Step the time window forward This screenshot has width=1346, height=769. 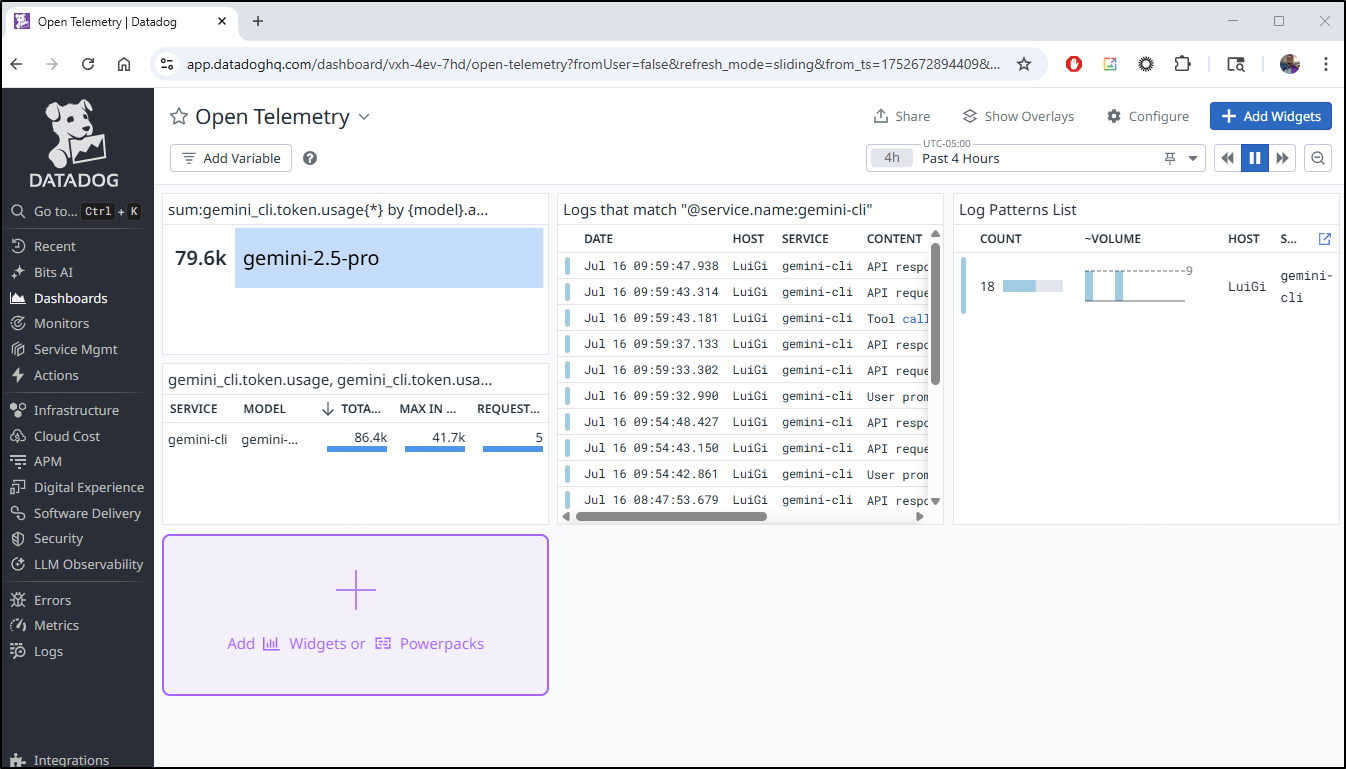[x=1282, y=158]
